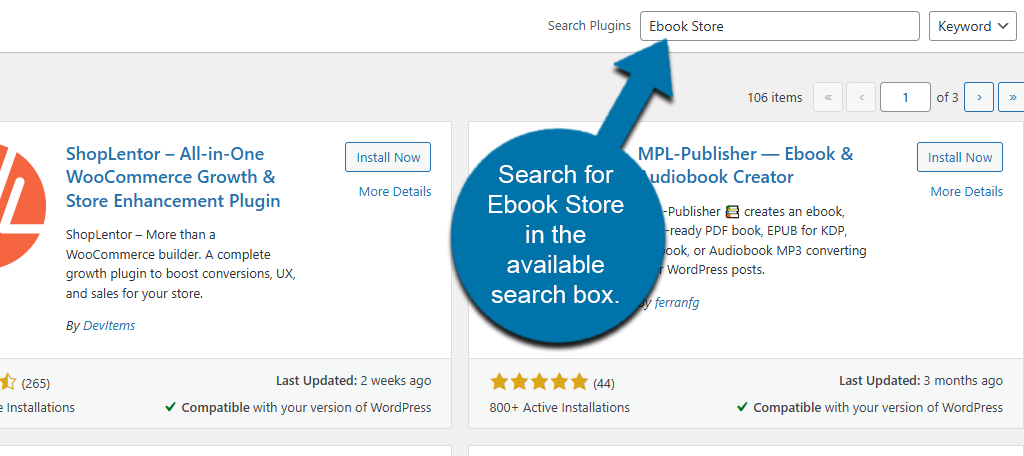Click the ShopLentor plugin logo thumbnail

click(23, 206)
